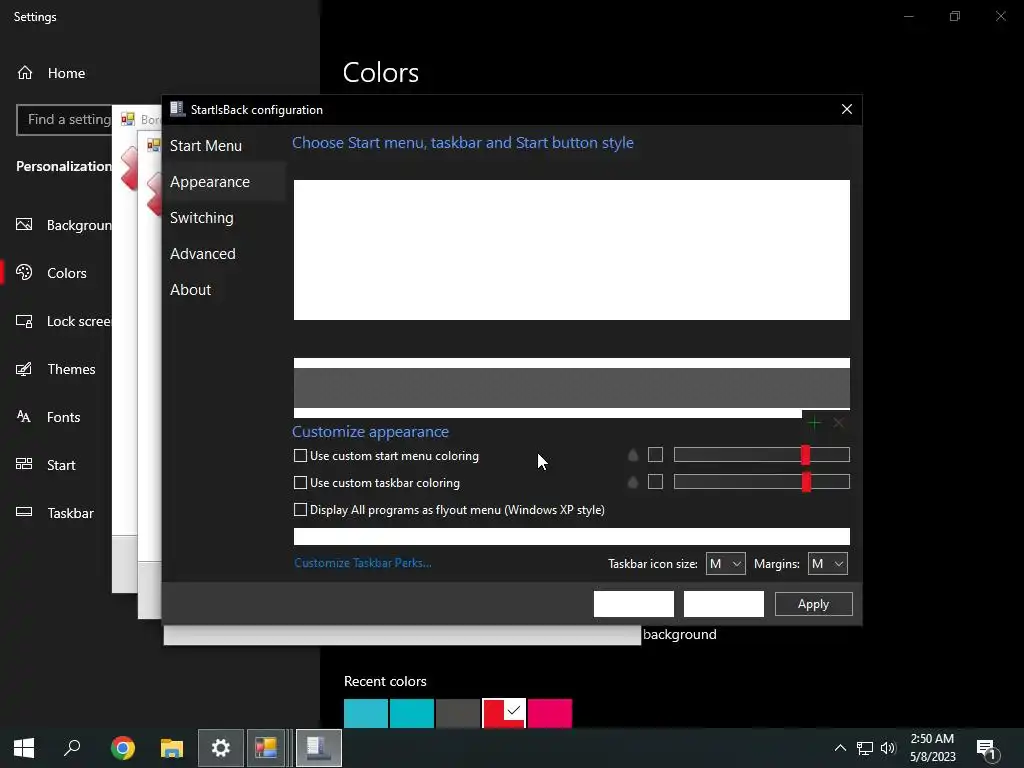The image size is (1024, 768).
Task: Check Display All programs as flyout menu
Action: point(449,509)
